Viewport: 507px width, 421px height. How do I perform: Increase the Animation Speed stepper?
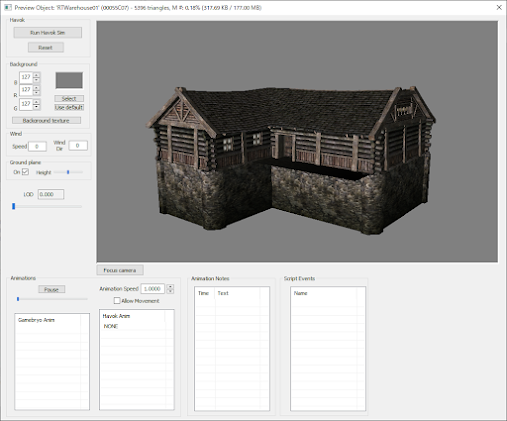[170, 286]
